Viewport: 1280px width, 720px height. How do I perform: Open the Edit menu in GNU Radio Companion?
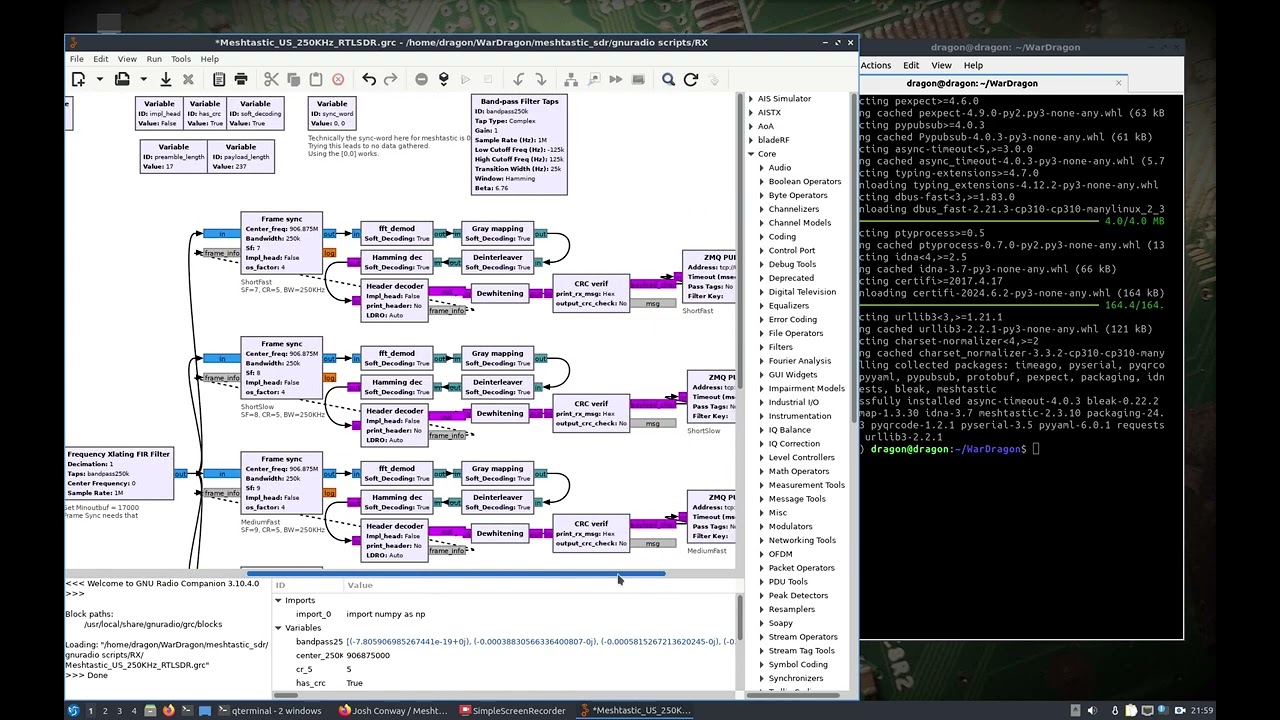[x=101, y=59]
